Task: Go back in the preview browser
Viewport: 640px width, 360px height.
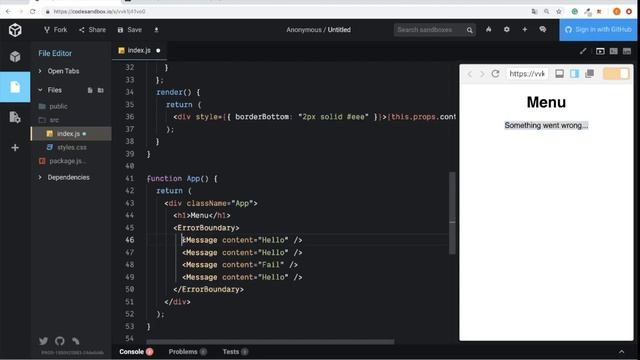Action: tap(470, 74)
